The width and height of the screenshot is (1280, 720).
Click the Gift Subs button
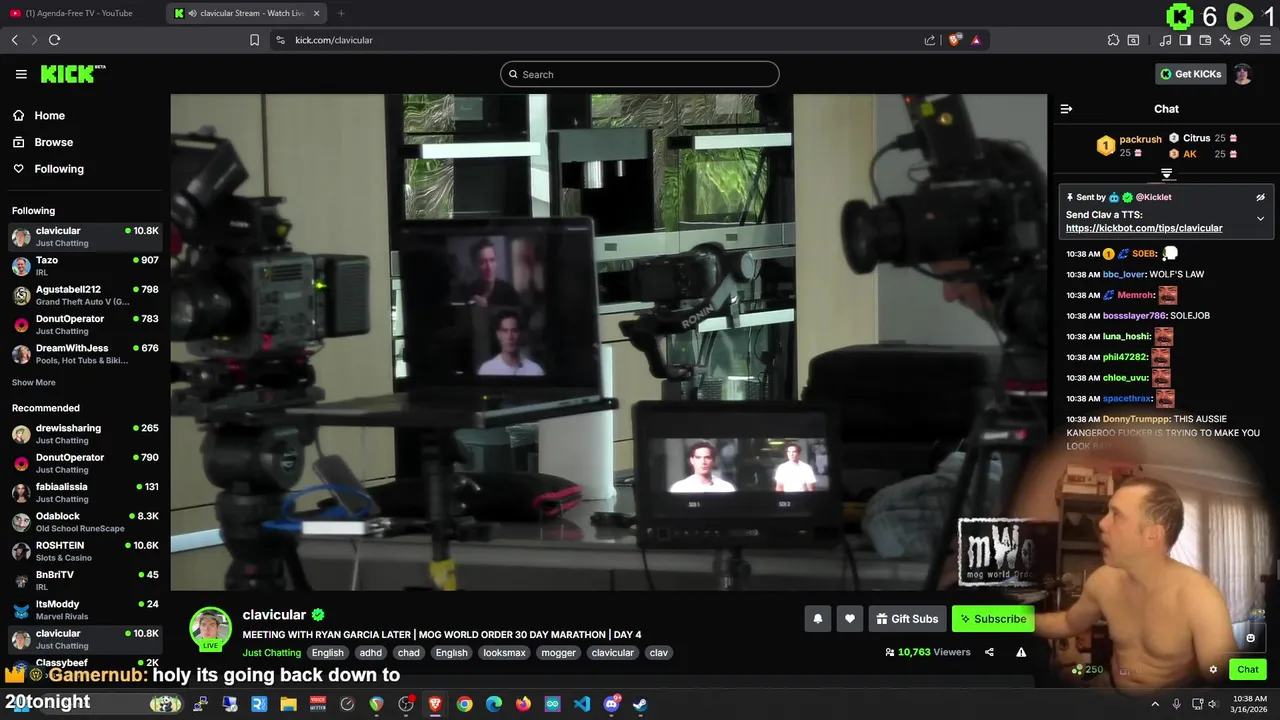click(907, 619)
